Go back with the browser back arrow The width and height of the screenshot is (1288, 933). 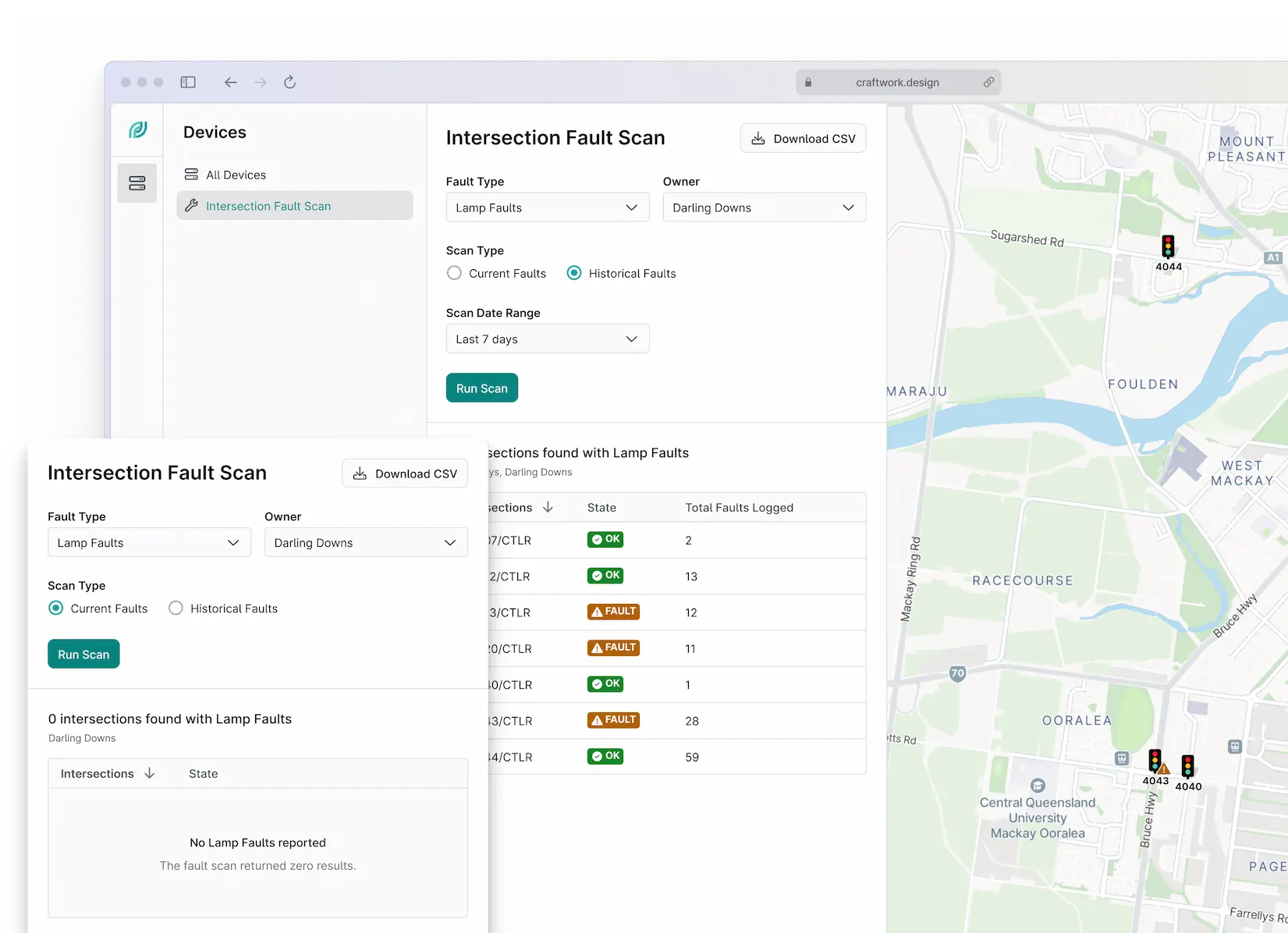230,82
